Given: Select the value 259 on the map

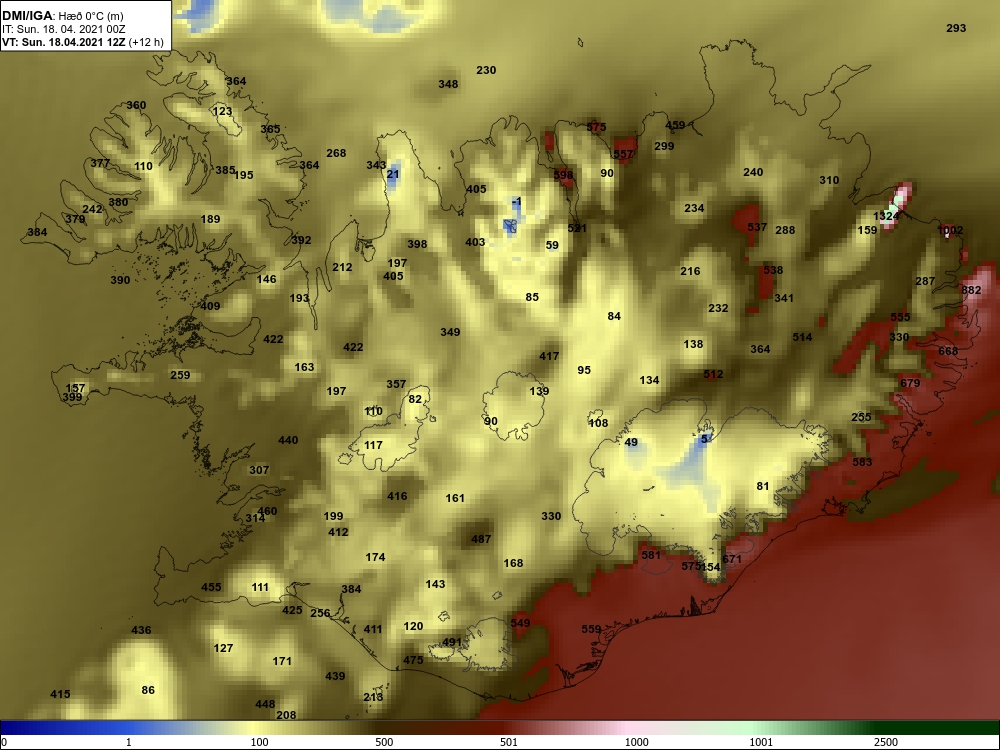Looking at the screenshot, I should click(180, 376).
